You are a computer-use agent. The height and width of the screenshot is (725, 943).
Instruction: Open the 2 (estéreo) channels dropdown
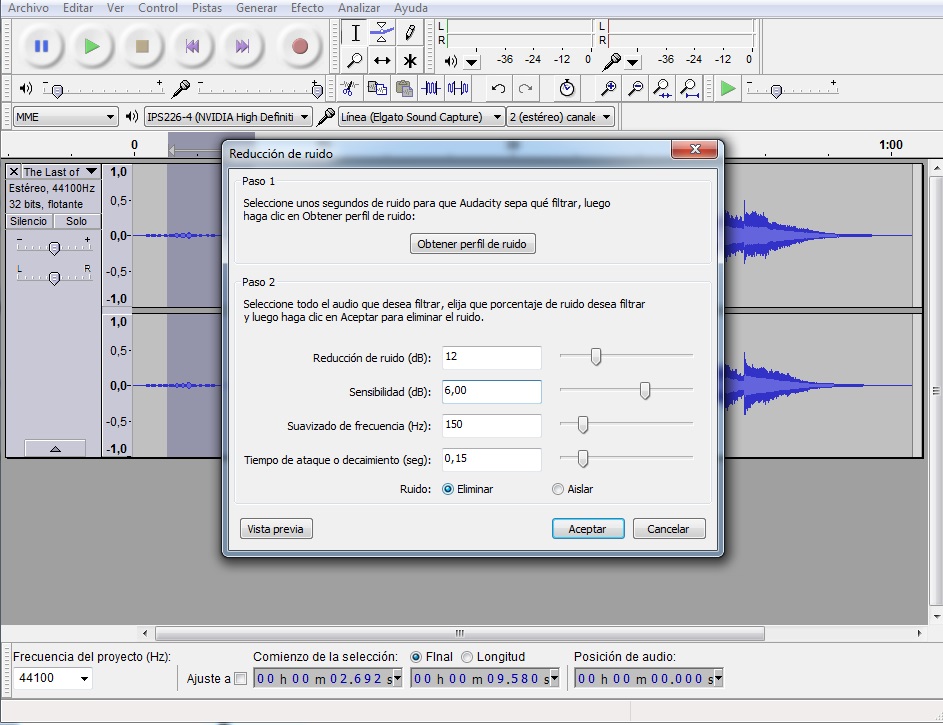[x=561, y=117]
